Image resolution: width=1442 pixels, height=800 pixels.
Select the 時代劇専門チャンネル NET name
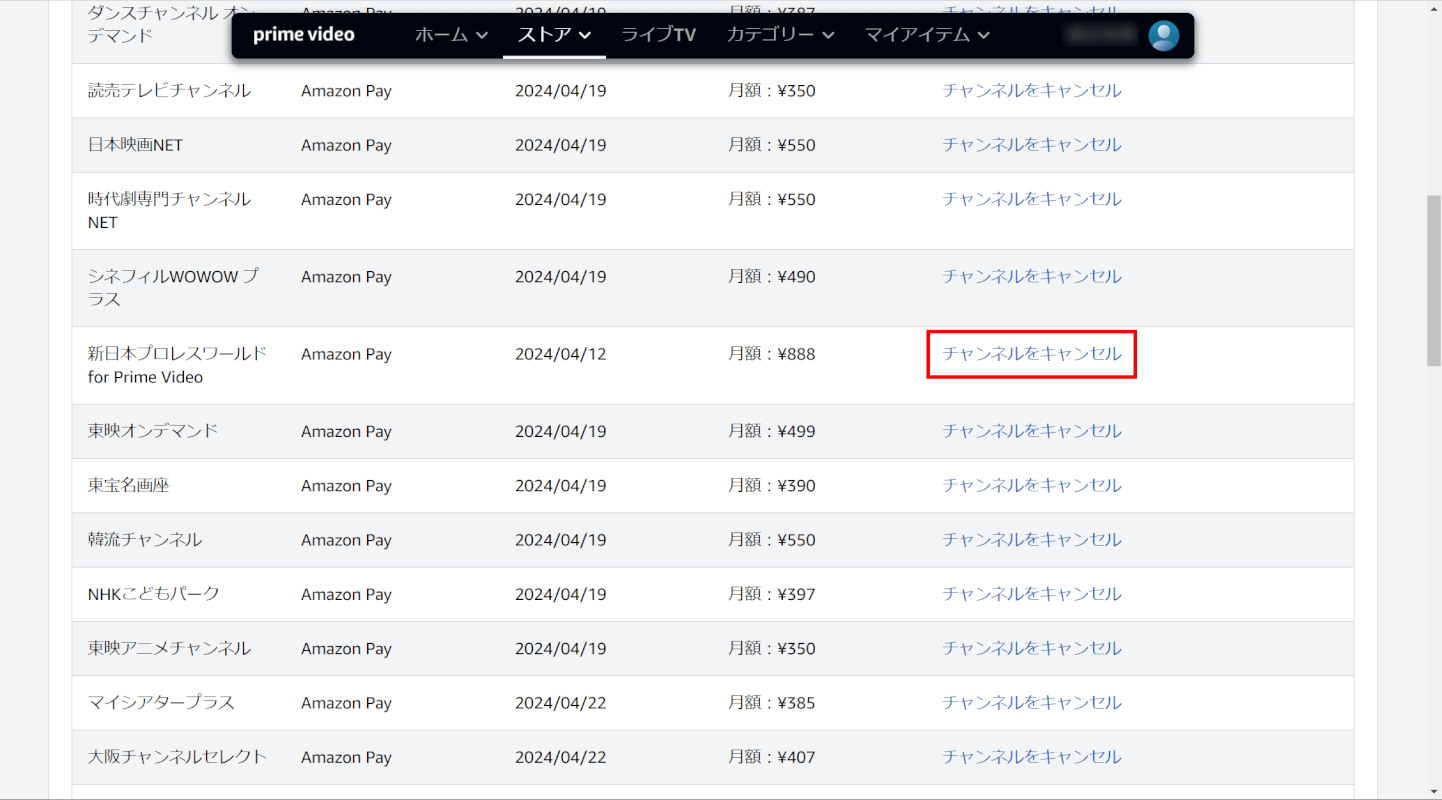point(169,211)
